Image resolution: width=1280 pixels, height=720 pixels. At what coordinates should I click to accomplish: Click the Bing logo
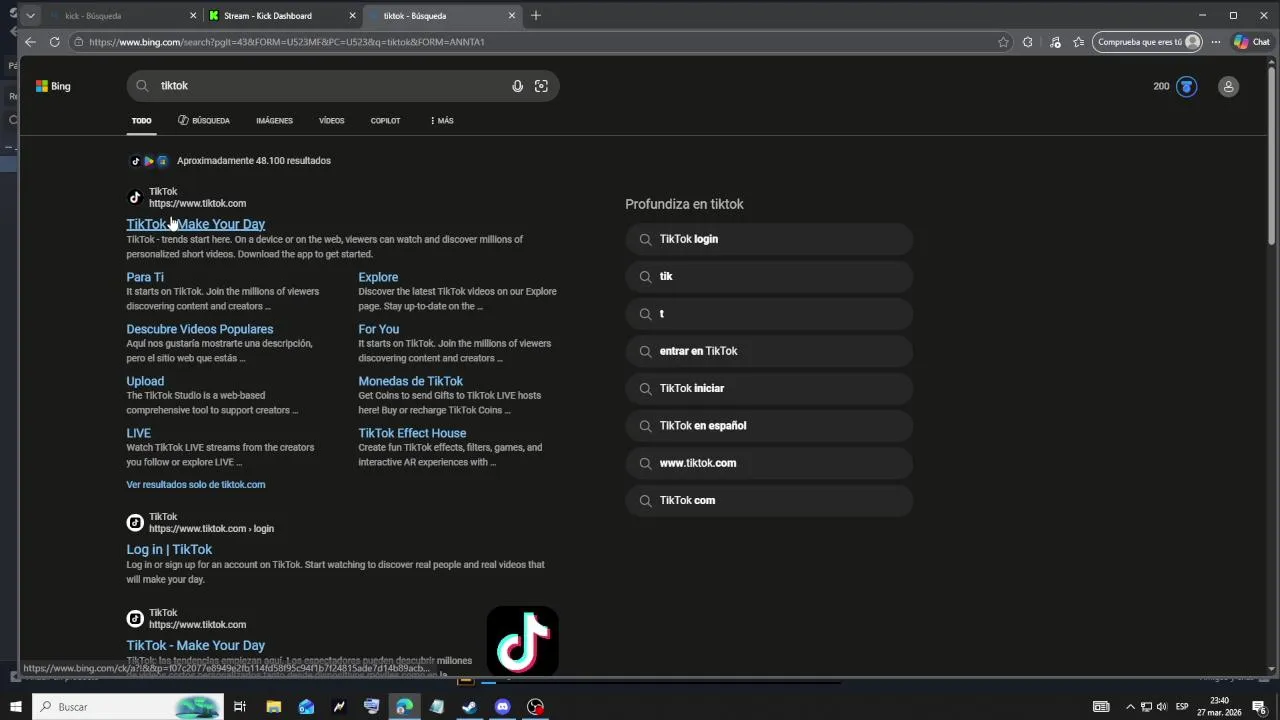coord(53,86)
